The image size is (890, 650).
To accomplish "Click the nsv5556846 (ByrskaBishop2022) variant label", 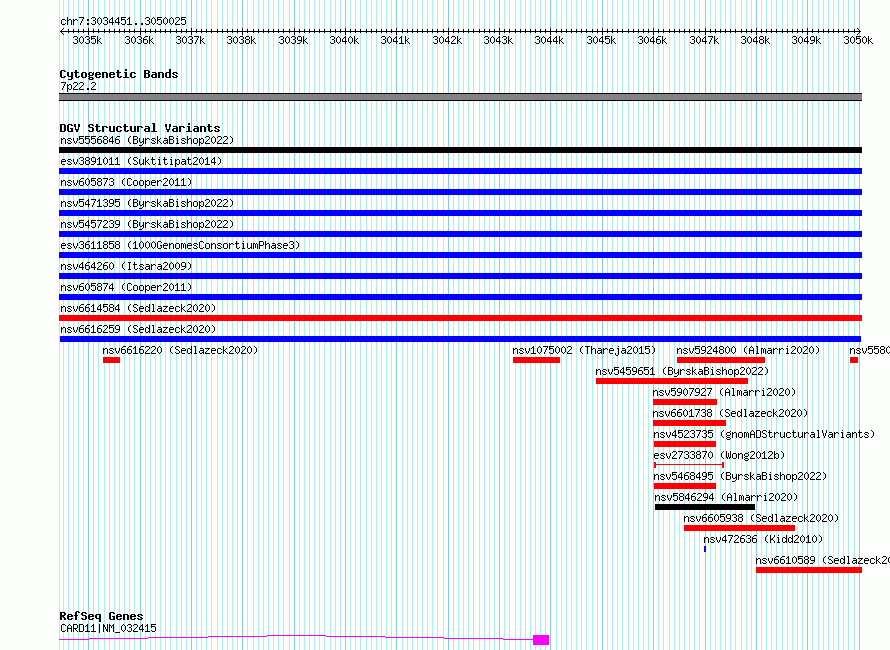I will click(x=147, y=140).
